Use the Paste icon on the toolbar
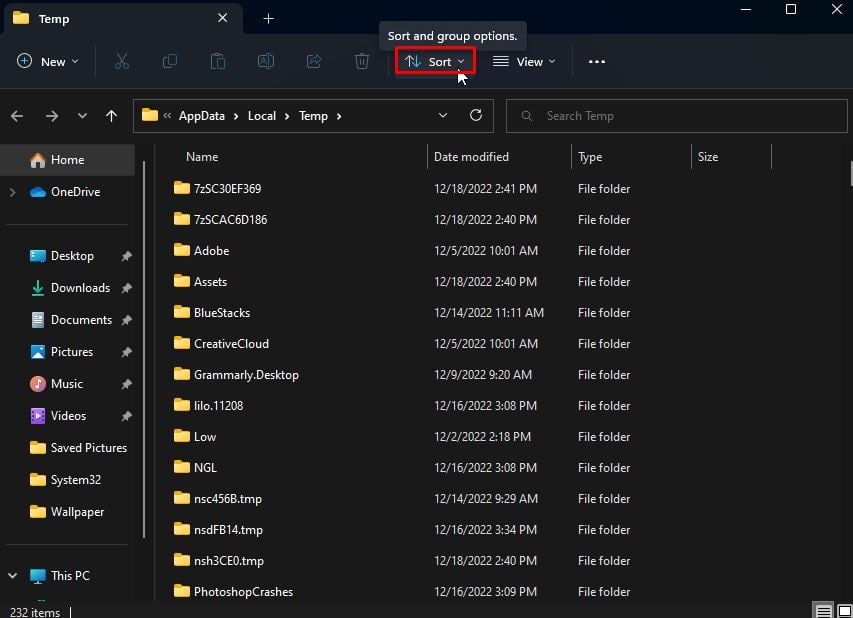The width and height of the screenshot is (853, 618). (x=218, y=61)
